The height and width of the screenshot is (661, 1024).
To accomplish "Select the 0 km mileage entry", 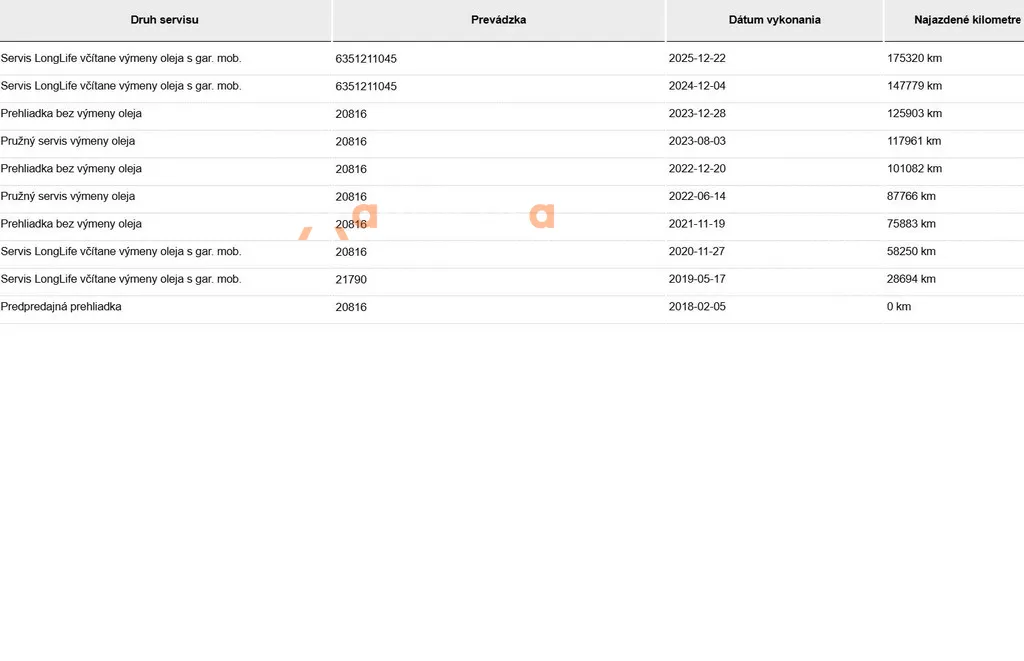I will [x=899, y=306].
